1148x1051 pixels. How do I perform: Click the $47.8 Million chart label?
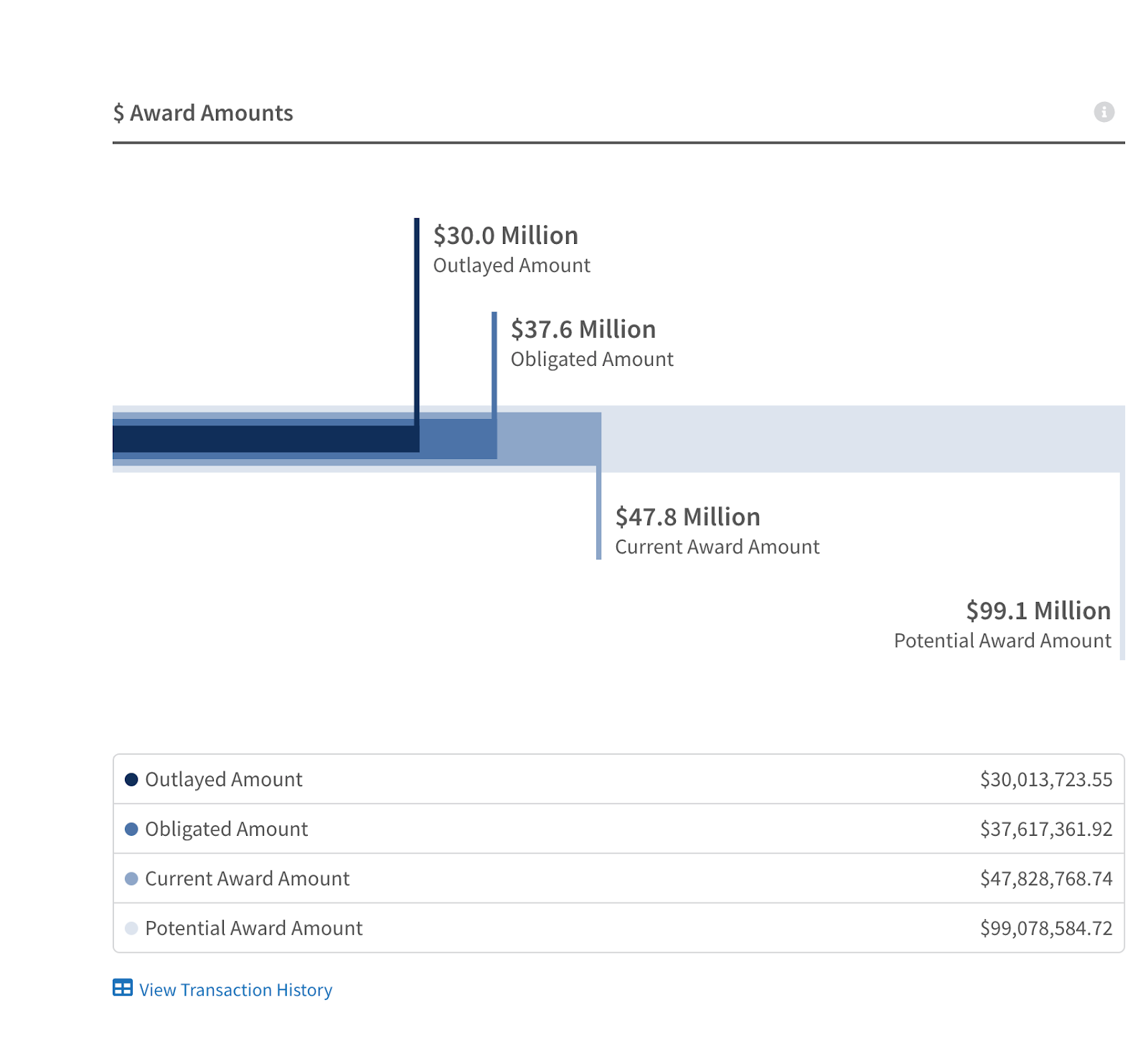(687, 517)
